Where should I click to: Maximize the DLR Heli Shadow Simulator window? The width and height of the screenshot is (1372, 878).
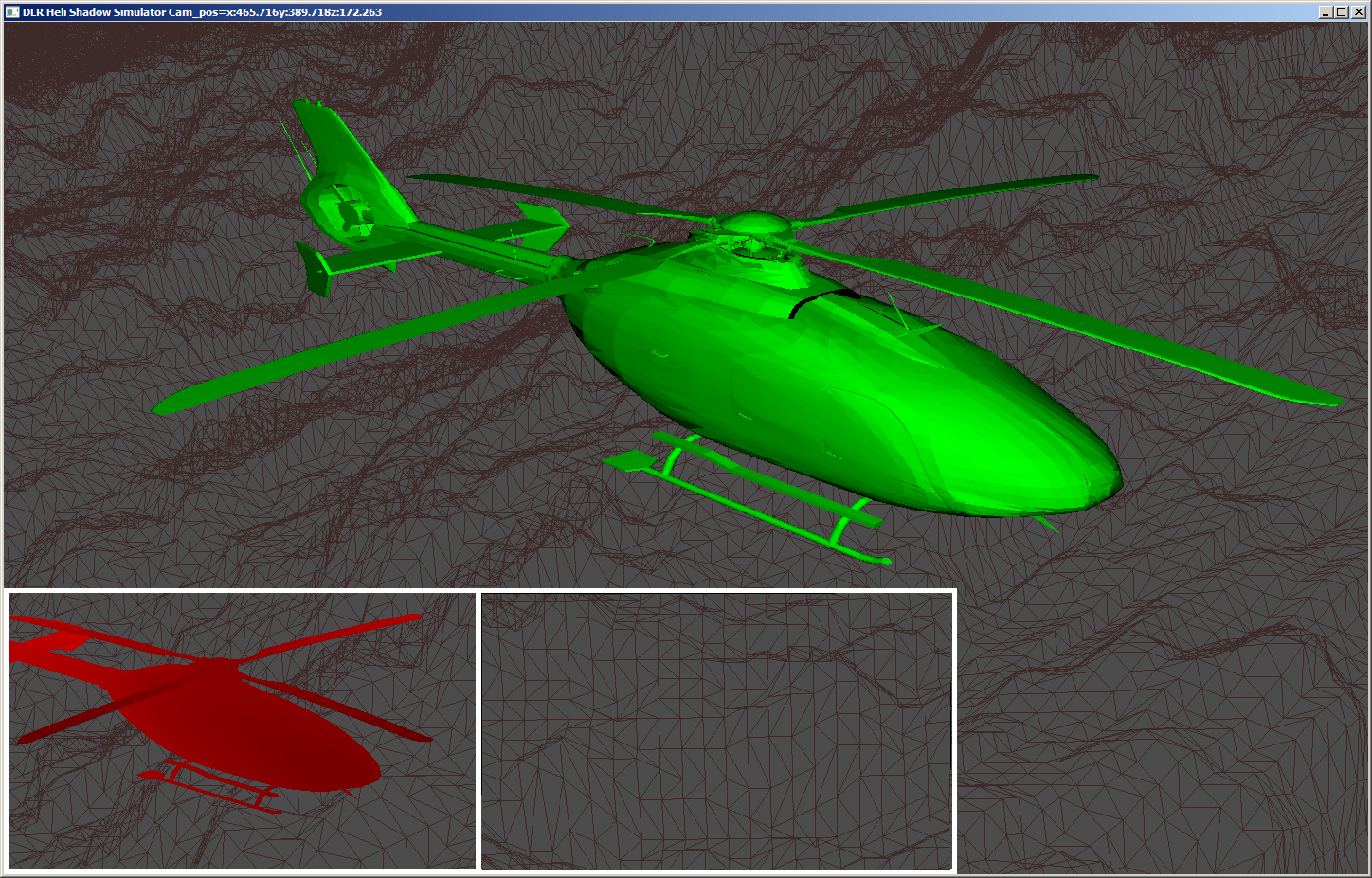tap(1341, 12)
